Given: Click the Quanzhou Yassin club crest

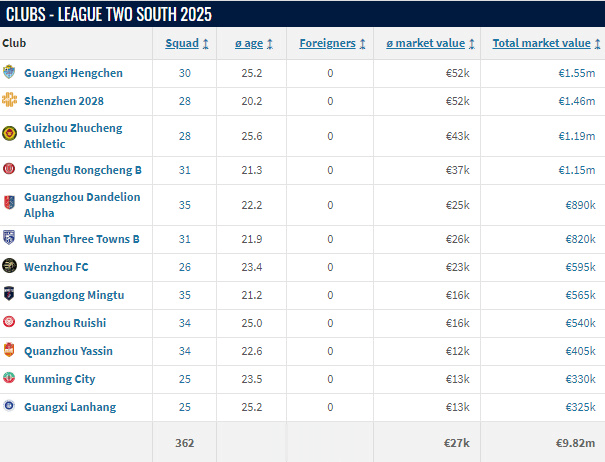Looking at the screenshot, I should tap(9, 349).
